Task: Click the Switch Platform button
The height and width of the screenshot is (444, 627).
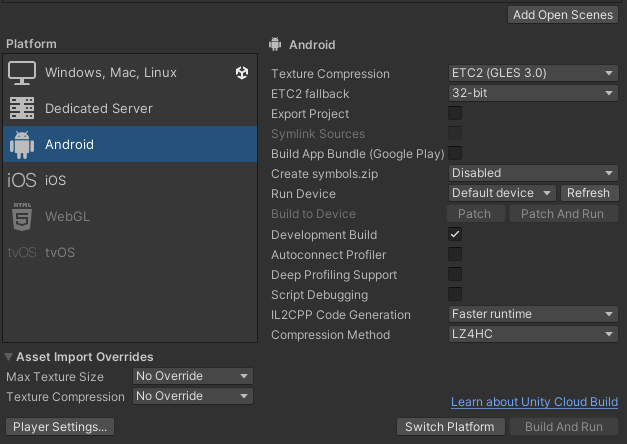Action: coord(451,427)
